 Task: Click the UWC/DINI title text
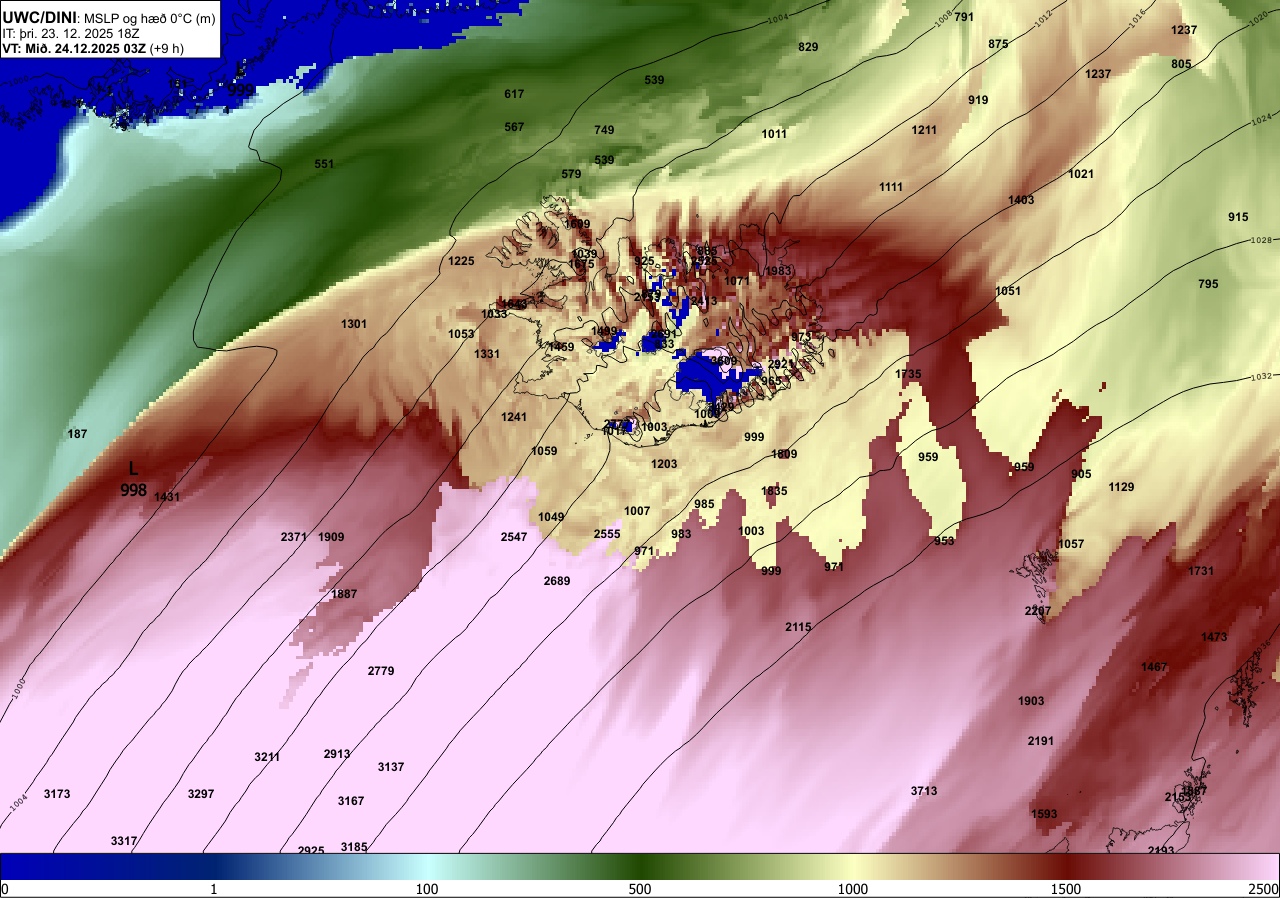(38, 16)
